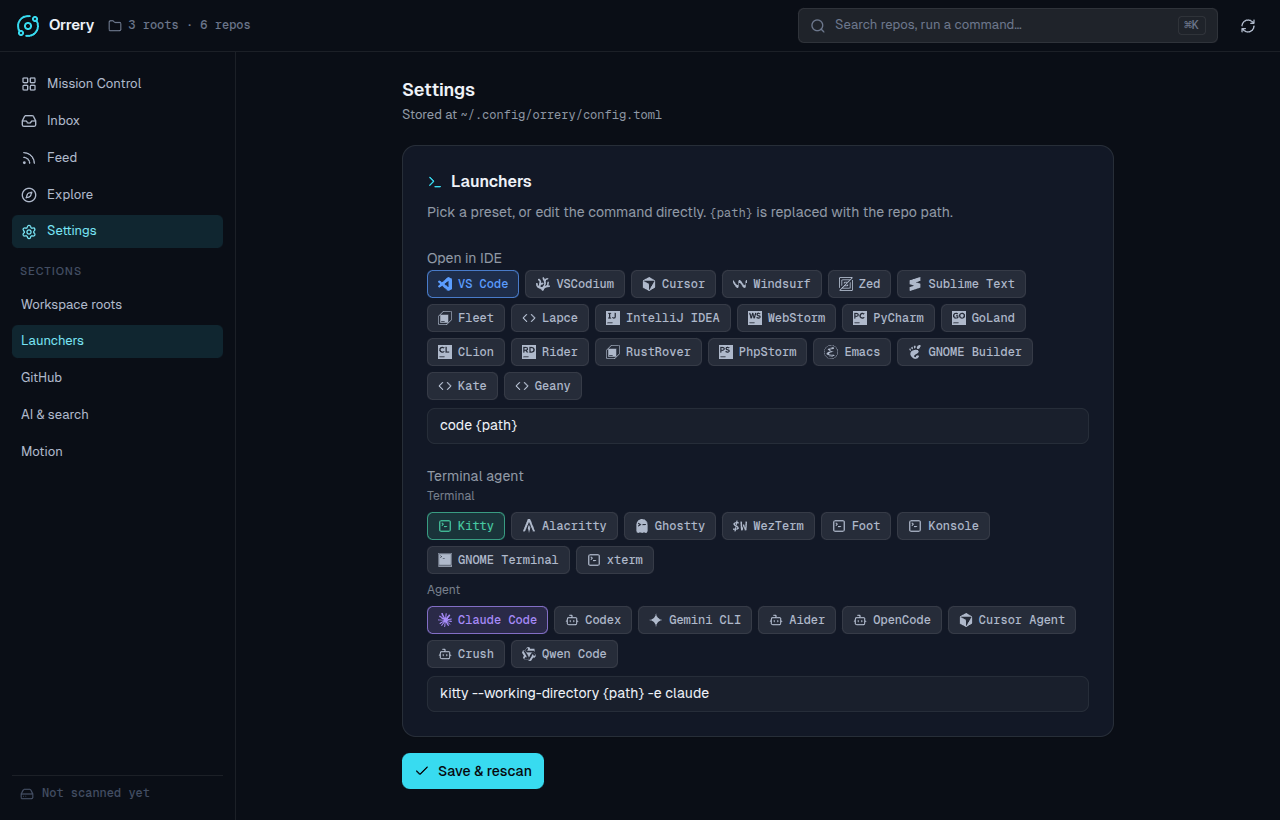Select the IntelliJ IDEA preset
Viewport: 1280px width, 820px height.
click(663, 318)
